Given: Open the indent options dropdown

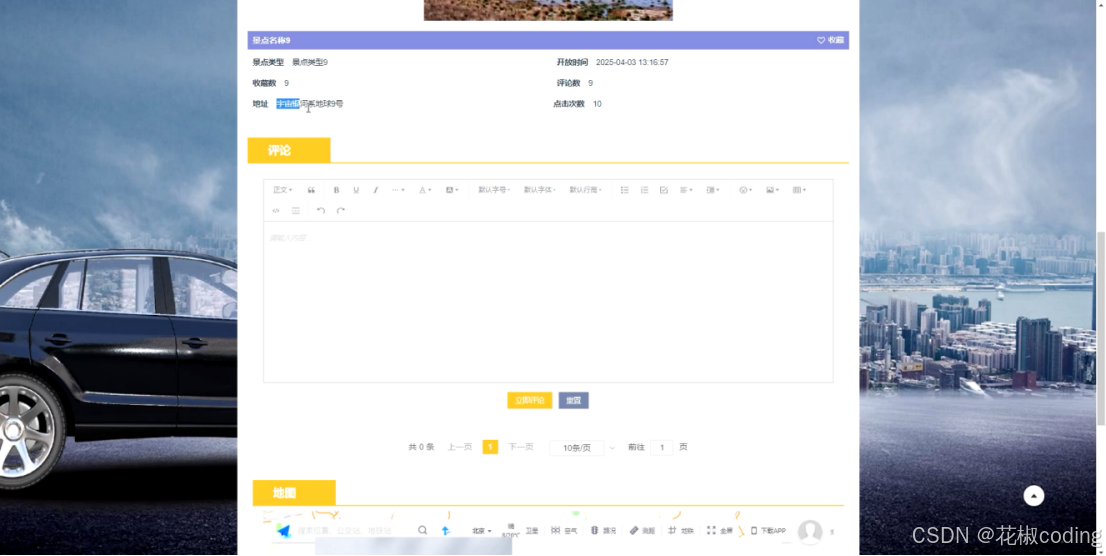Looking at the screenshot, I should (713, 191).
